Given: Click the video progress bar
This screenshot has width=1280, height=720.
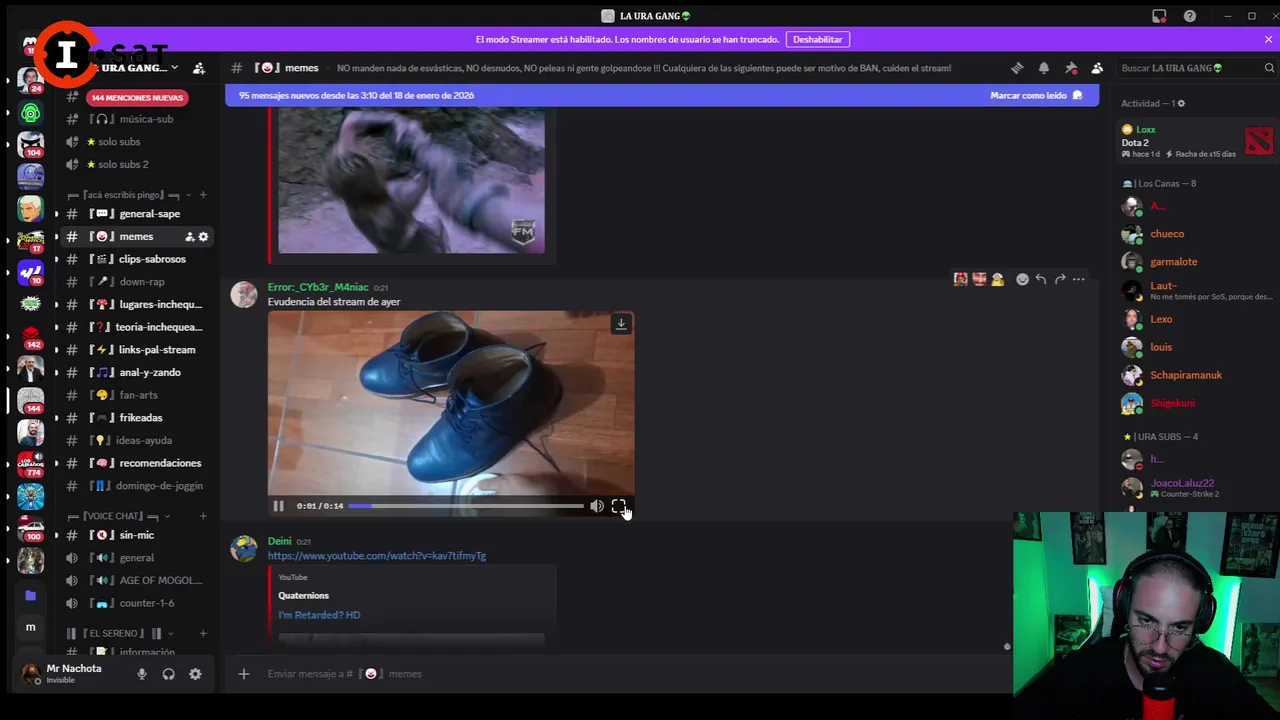Looking at the screenshot, I should [466, 506].
